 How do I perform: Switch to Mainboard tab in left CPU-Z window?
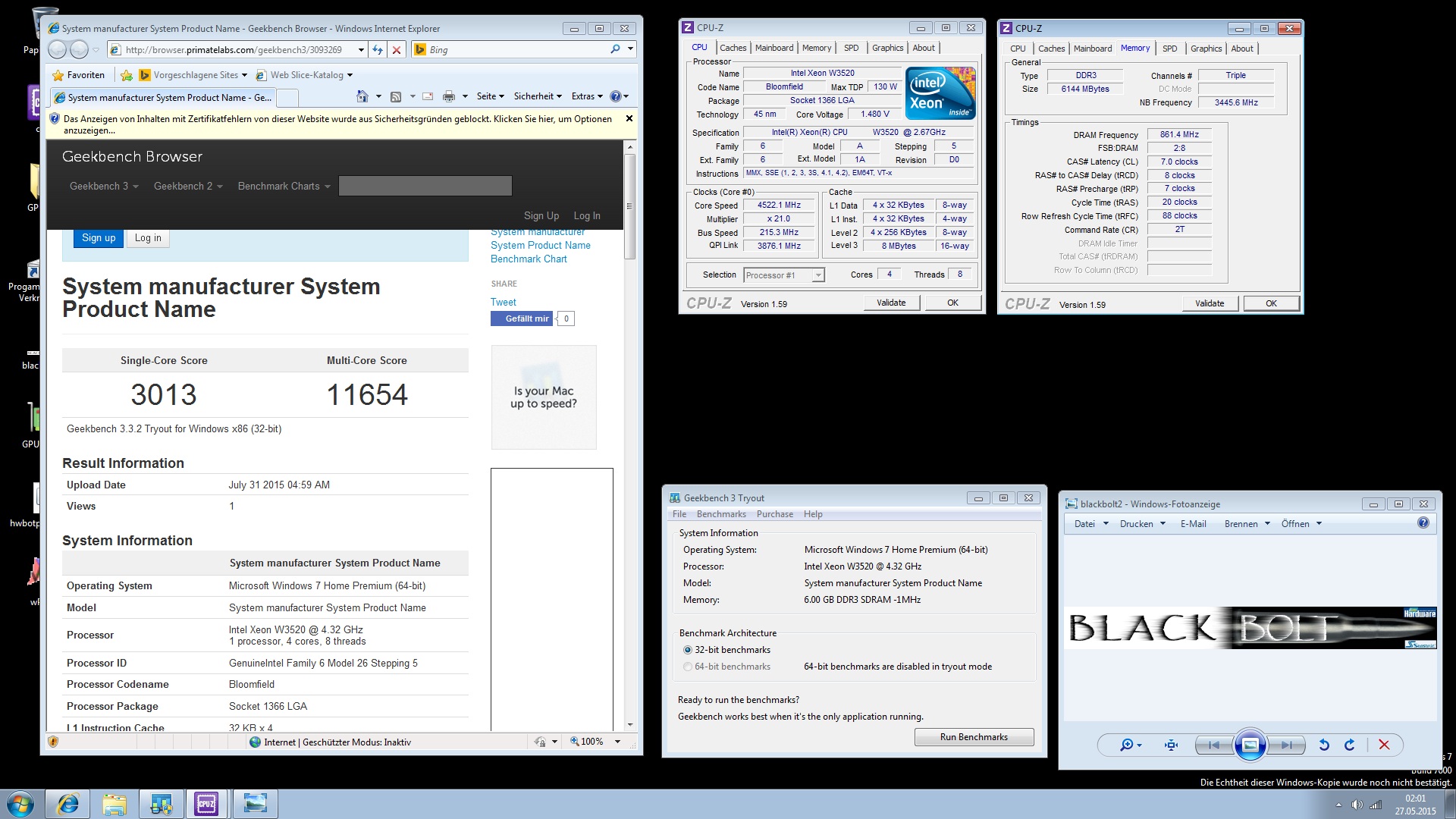pos(774,48)
